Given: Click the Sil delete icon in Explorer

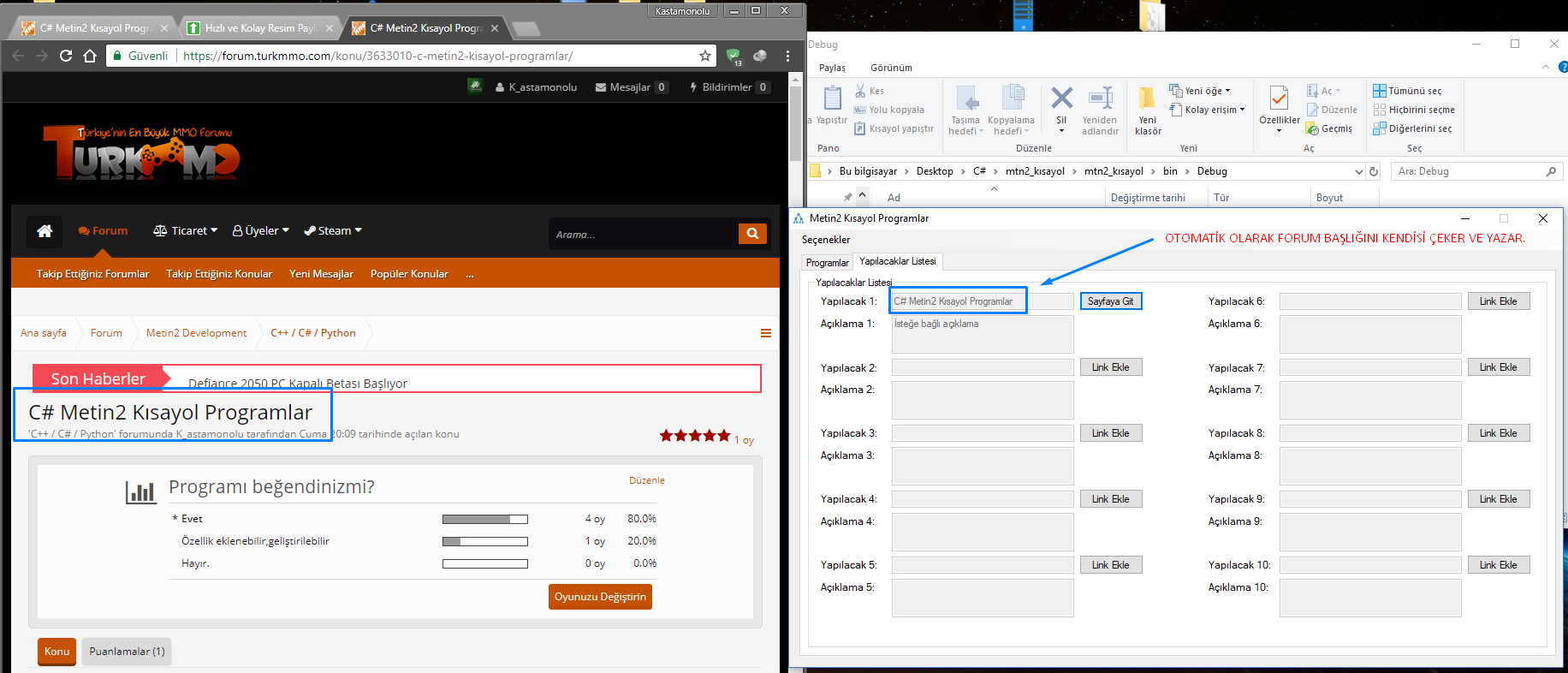Looking at the screenshot, I should [1061, 109].
